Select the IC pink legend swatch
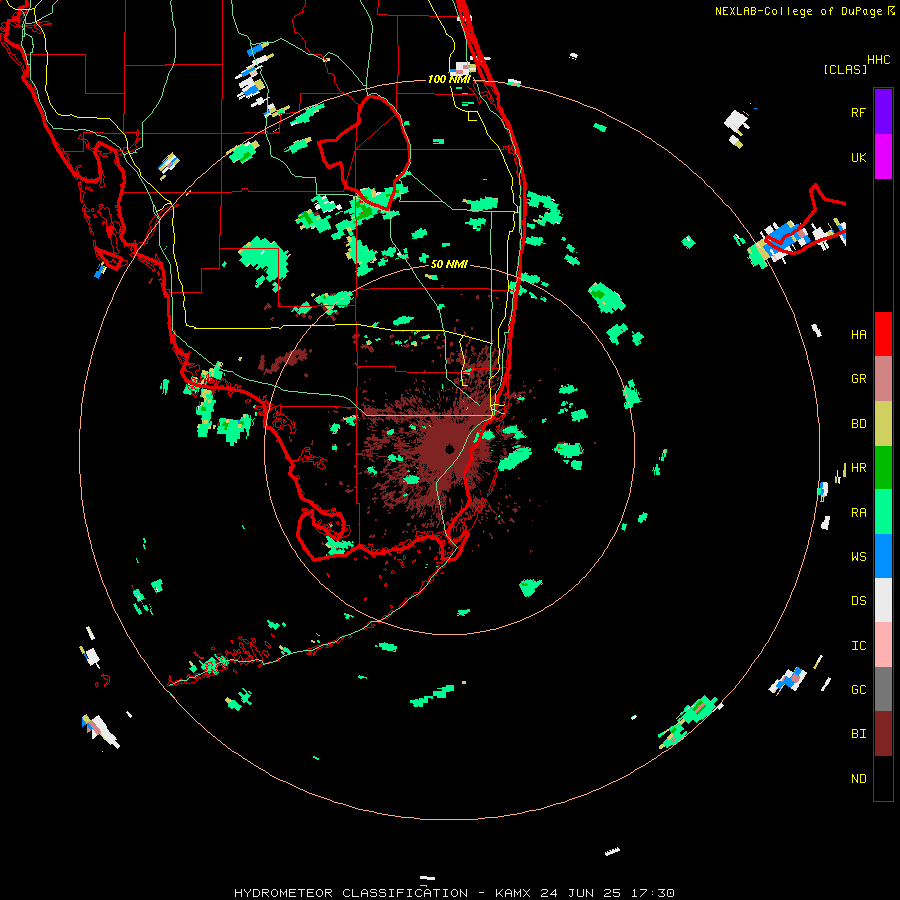This screenshot has width=900, height=900. [x=883, y=645]
